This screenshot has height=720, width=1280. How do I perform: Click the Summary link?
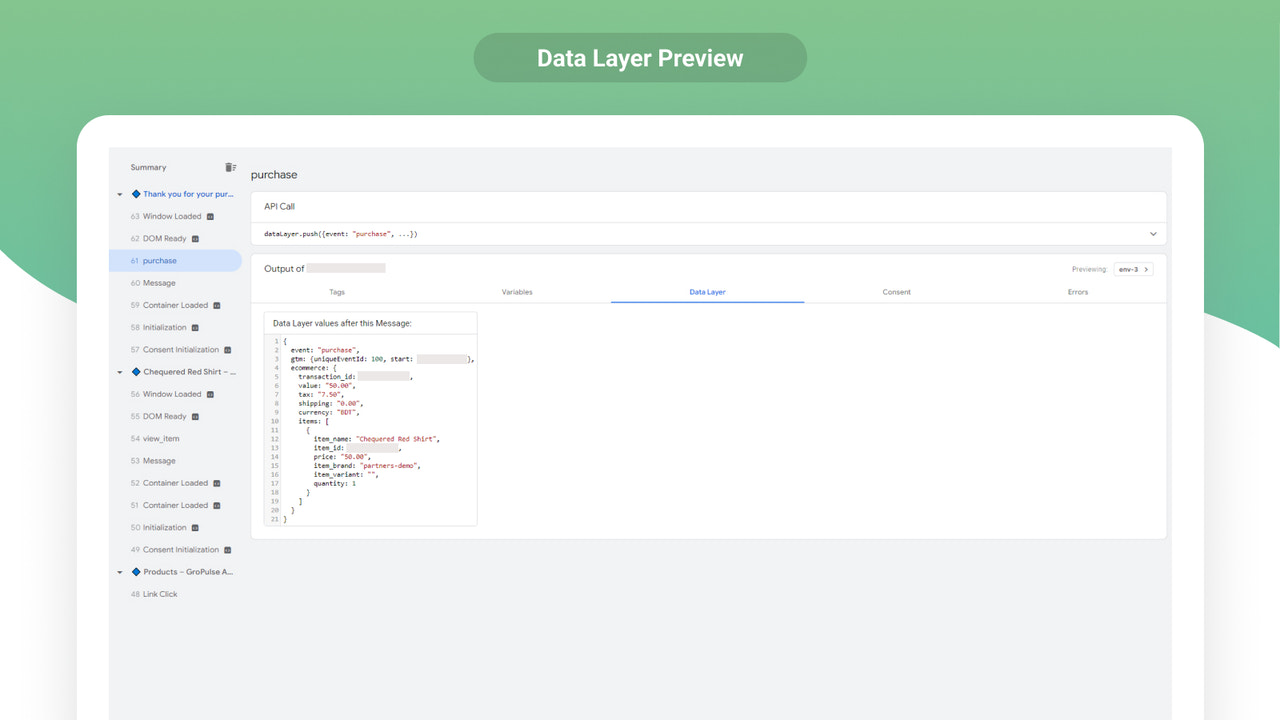pos(148,167)
